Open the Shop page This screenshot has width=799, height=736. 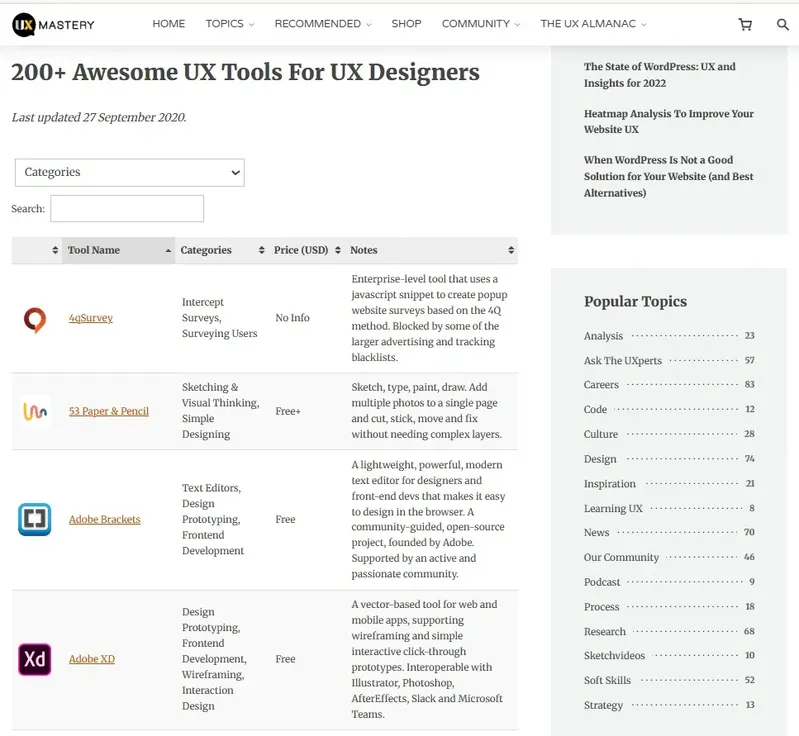(x=406, y=24)
